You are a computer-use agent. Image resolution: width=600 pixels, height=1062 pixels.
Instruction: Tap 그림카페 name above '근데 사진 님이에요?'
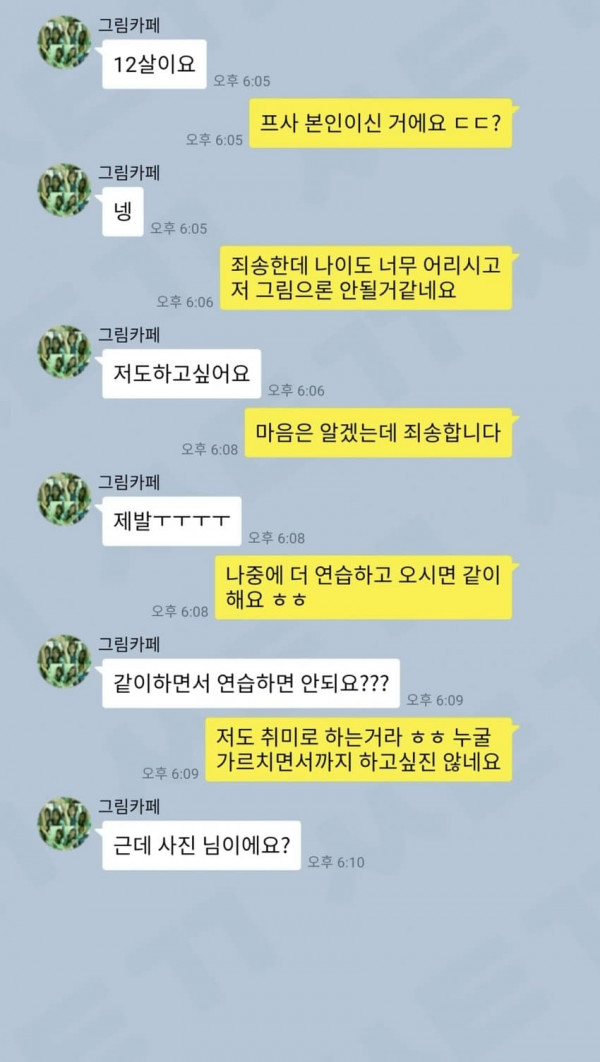tap(129, 806)
